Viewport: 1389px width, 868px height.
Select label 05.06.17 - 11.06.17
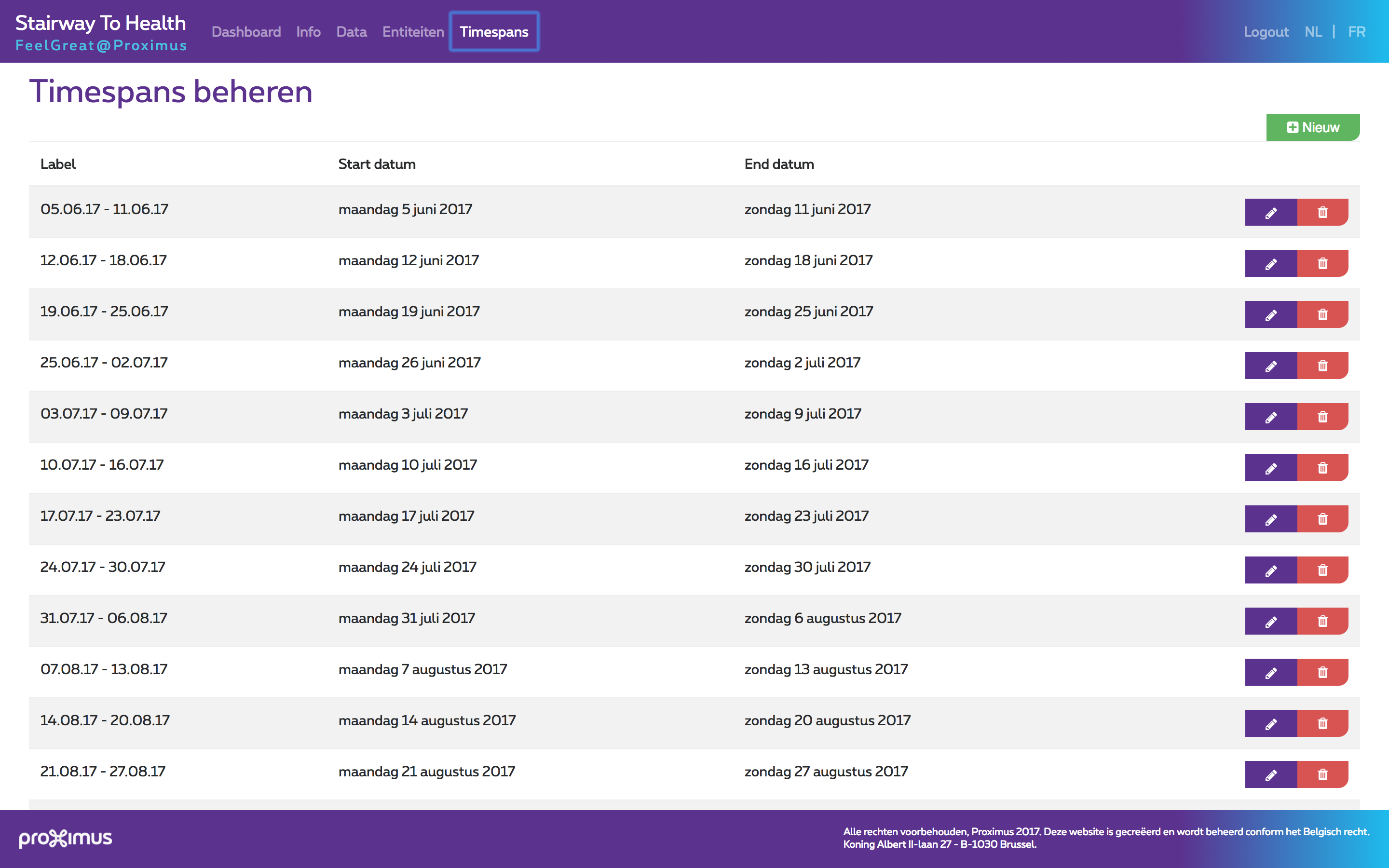tap(105, 209)
